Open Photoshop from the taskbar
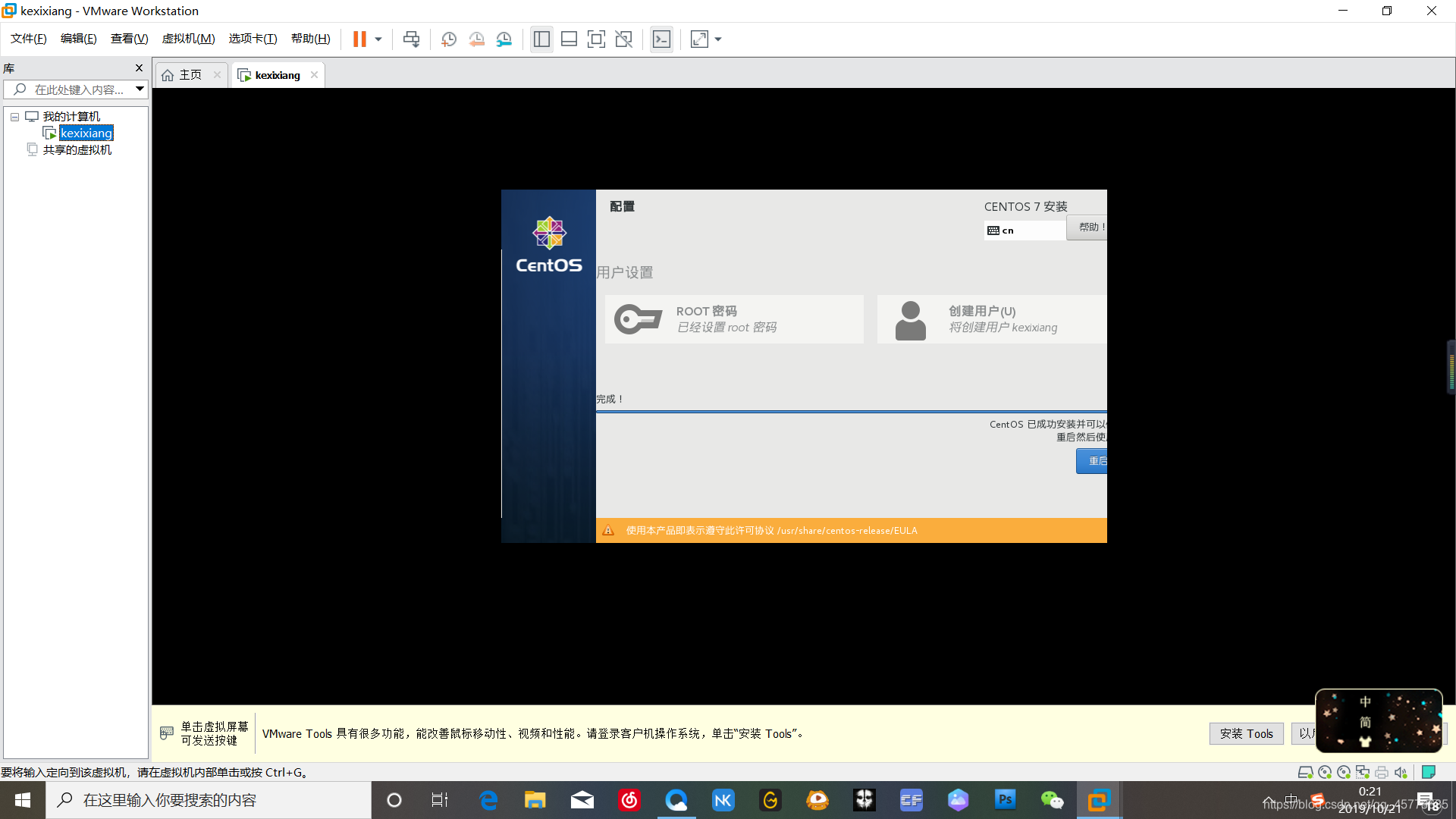Image resolution: width=1456 pixels, height=819 pixels. [x=1006, y=800]
